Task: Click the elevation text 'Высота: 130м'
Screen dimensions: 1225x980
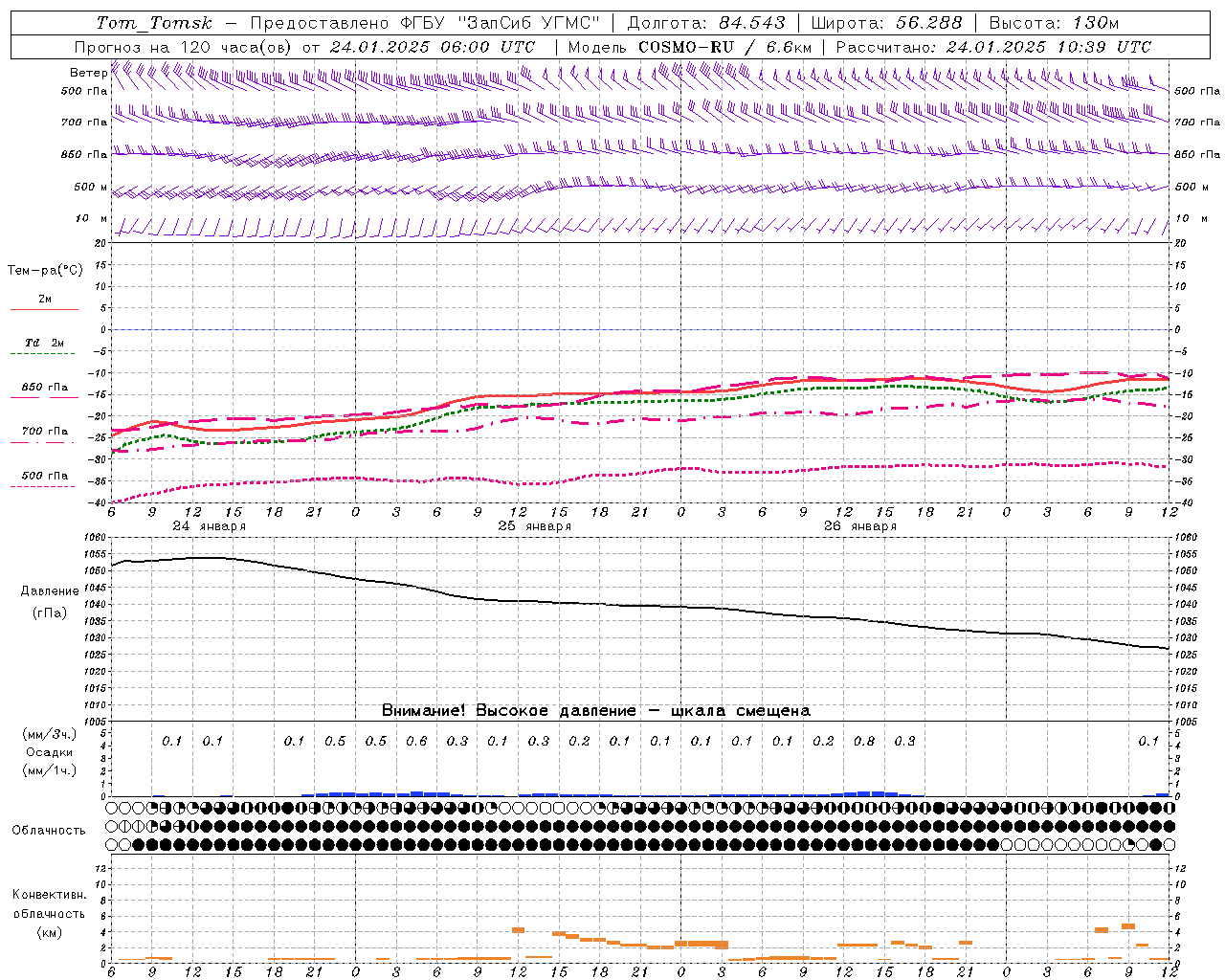Action: [1054, 23]
